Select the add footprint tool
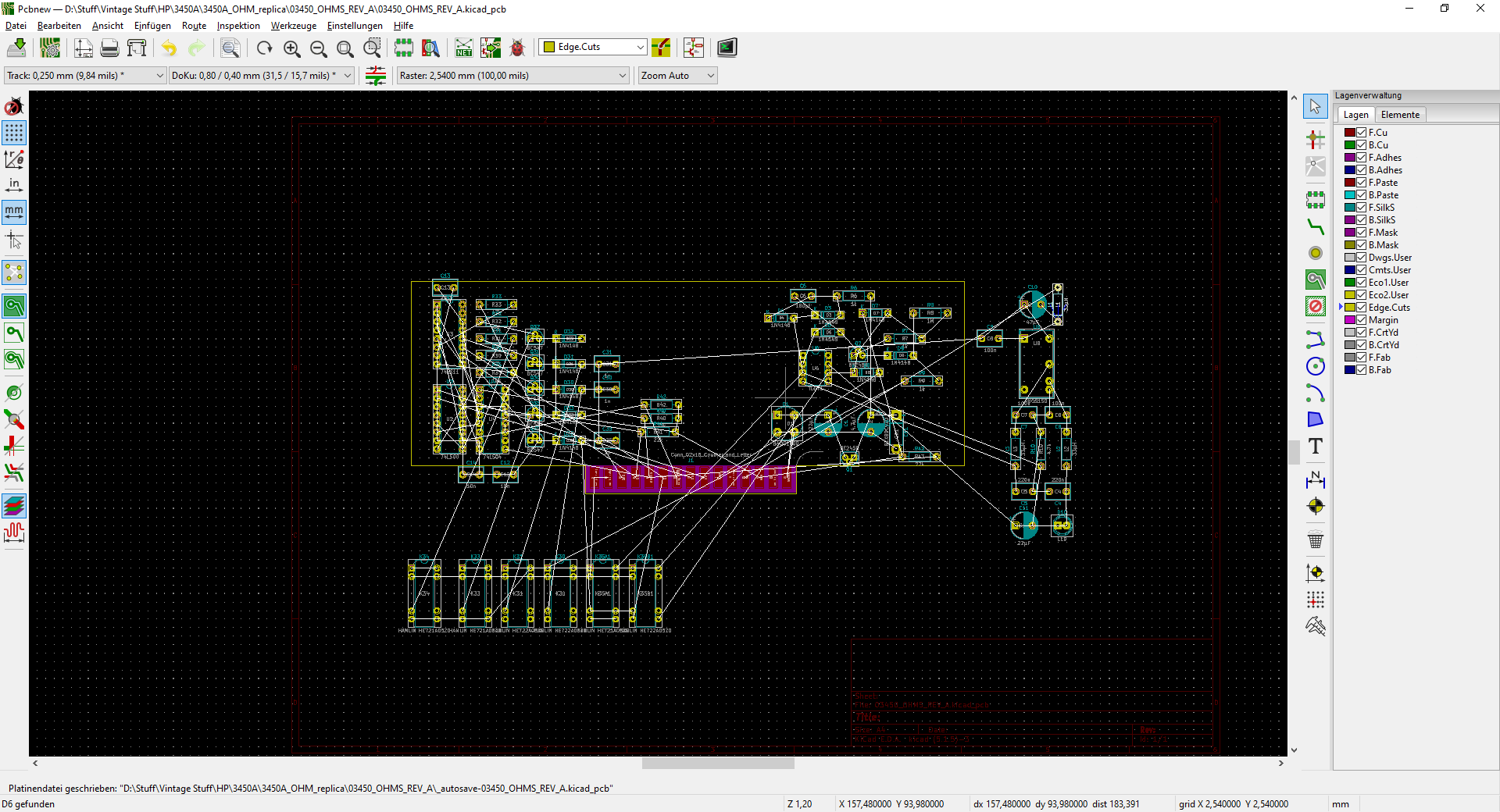Screen dimensions: 1500x812 tap(1316, 200)
